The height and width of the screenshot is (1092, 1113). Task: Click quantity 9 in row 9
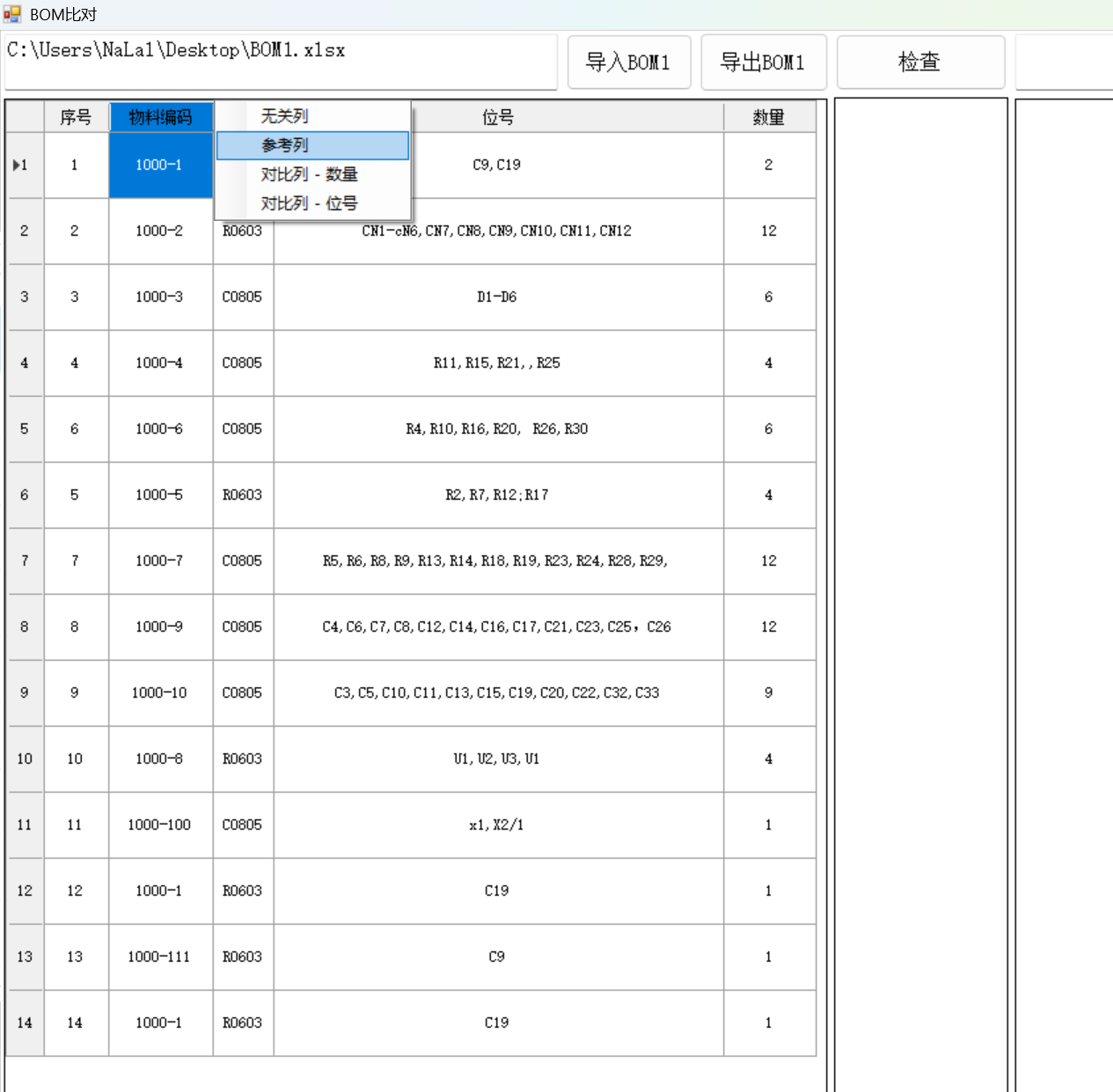tap(769, 693)
